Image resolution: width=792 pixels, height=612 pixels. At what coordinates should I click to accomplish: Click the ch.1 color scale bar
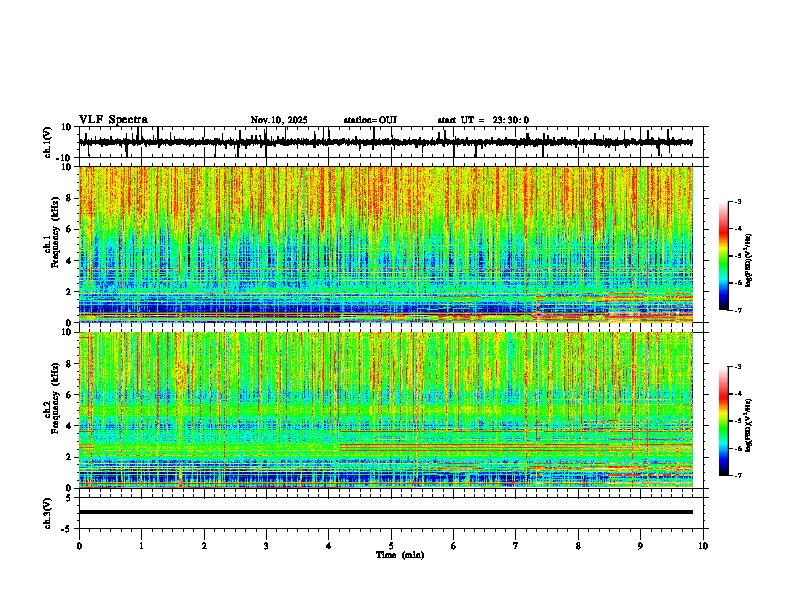[x=724, y=256]
